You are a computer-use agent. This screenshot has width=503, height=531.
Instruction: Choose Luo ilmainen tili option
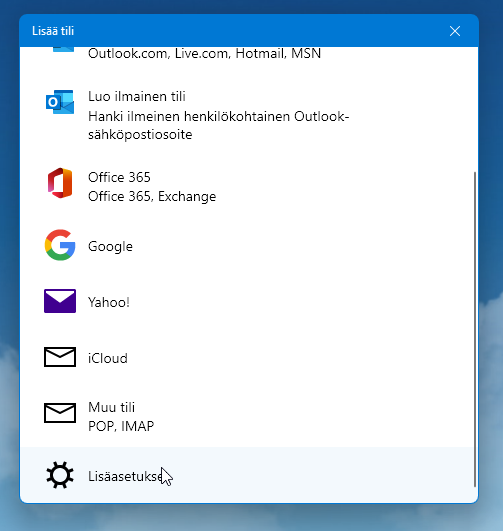tap(137, 97)
